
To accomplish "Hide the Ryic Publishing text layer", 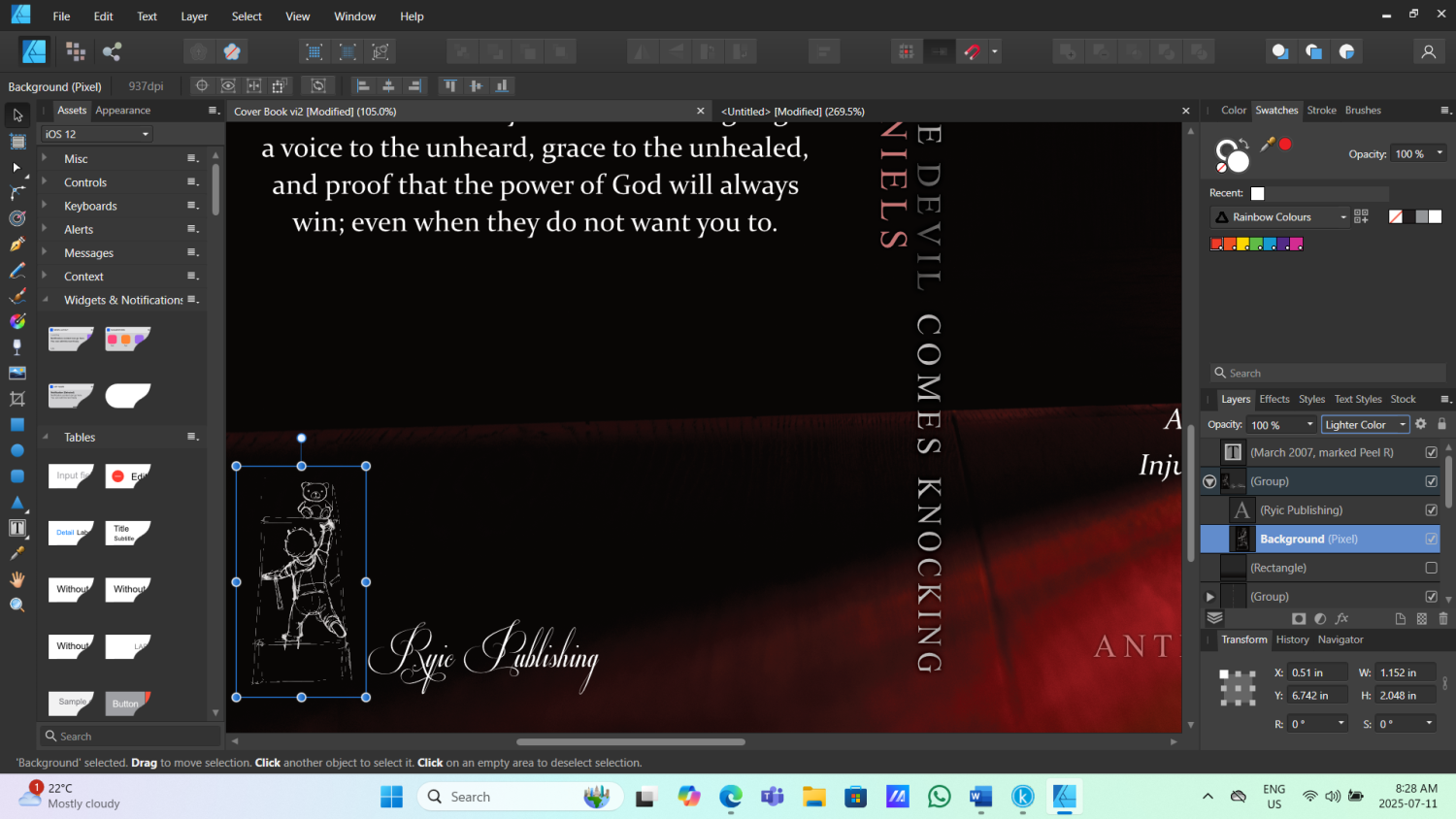I will click(1431, 510).
